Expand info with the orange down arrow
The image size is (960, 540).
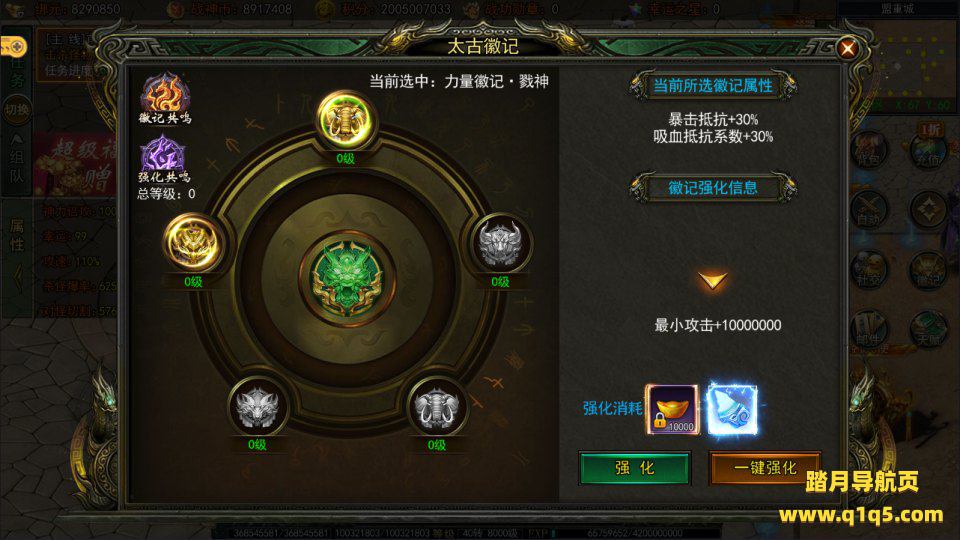click(713, 281)
